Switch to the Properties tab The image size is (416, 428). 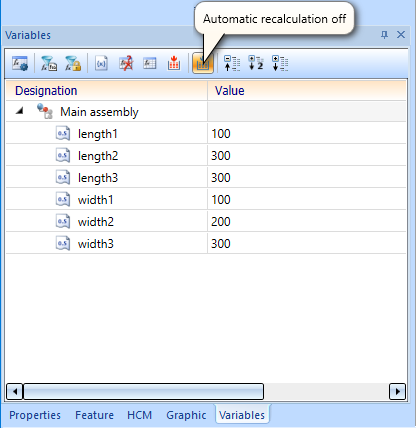pyautogui.click(x=35, y=415)
